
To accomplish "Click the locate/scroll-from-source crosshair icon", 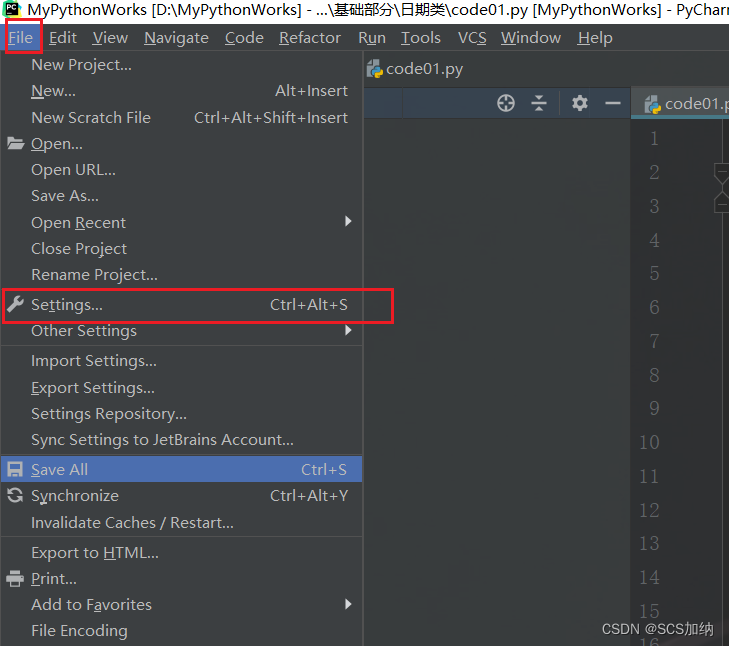I will 506,103.
